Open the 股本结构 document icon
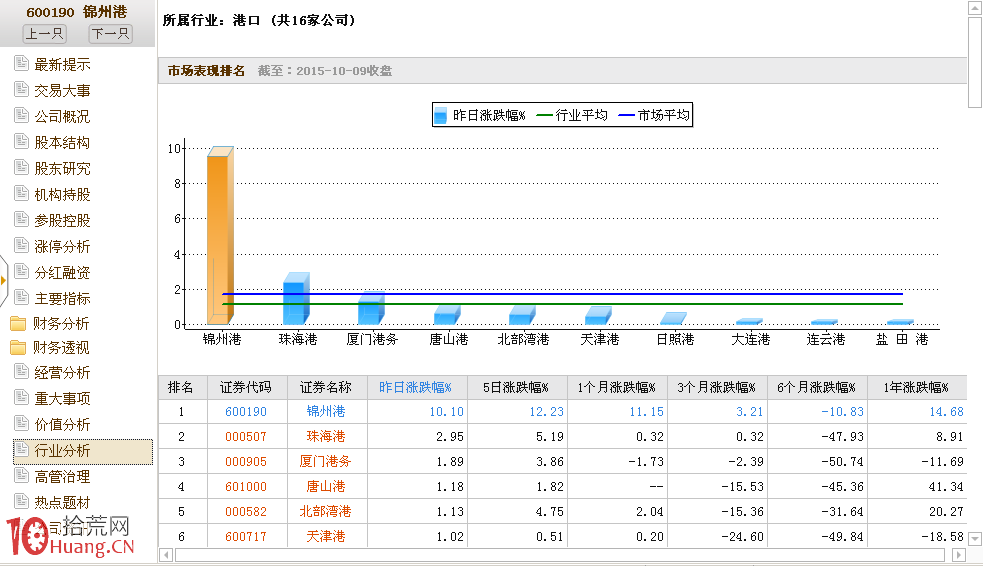Viewport: 983px width, 566px height. (x=21, y=142)
